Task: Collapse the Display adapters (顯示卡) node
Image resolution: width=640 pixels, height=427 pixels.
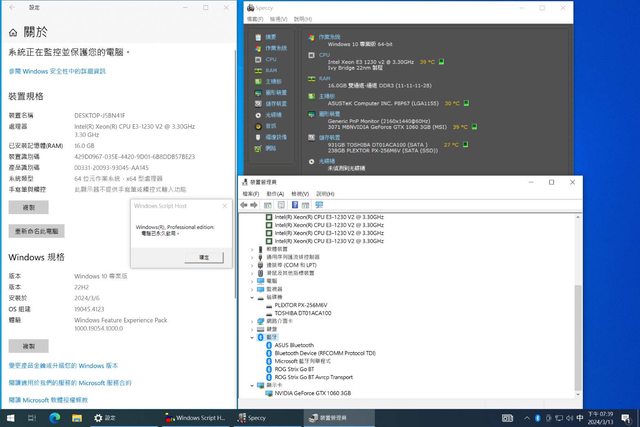Action: 252,385
